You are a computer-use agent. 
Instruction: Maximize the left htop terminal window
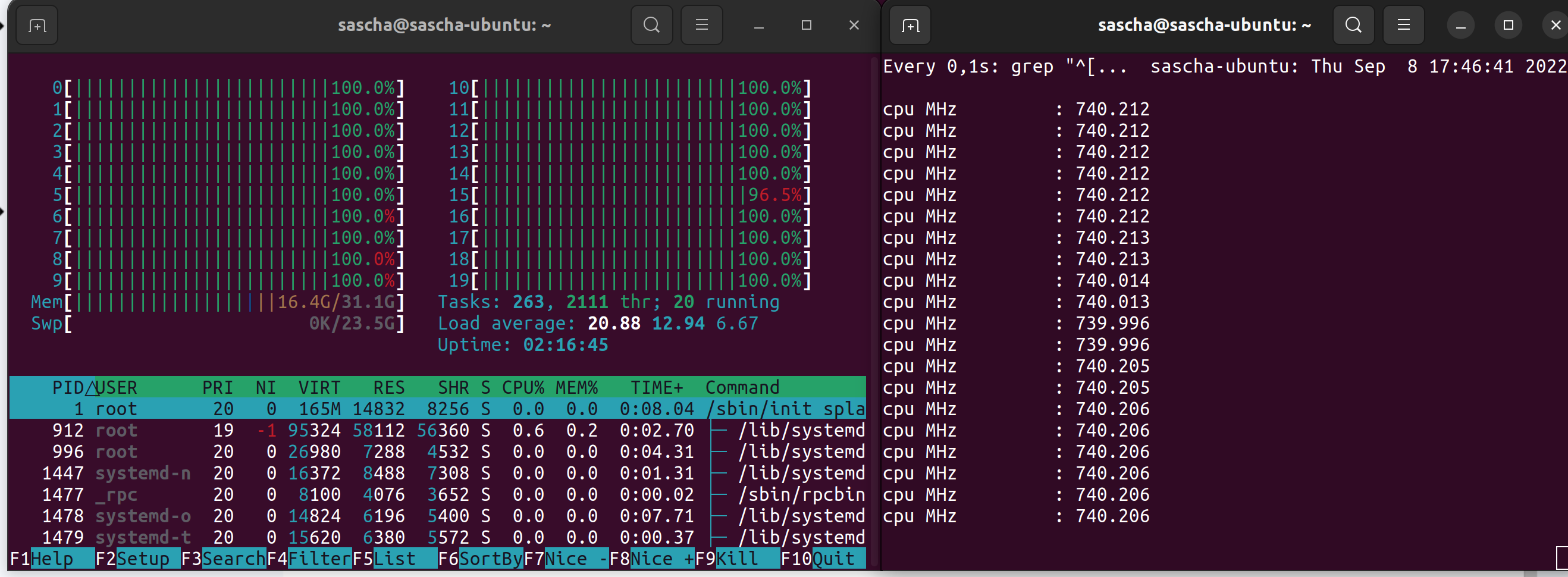click(807, 25)
